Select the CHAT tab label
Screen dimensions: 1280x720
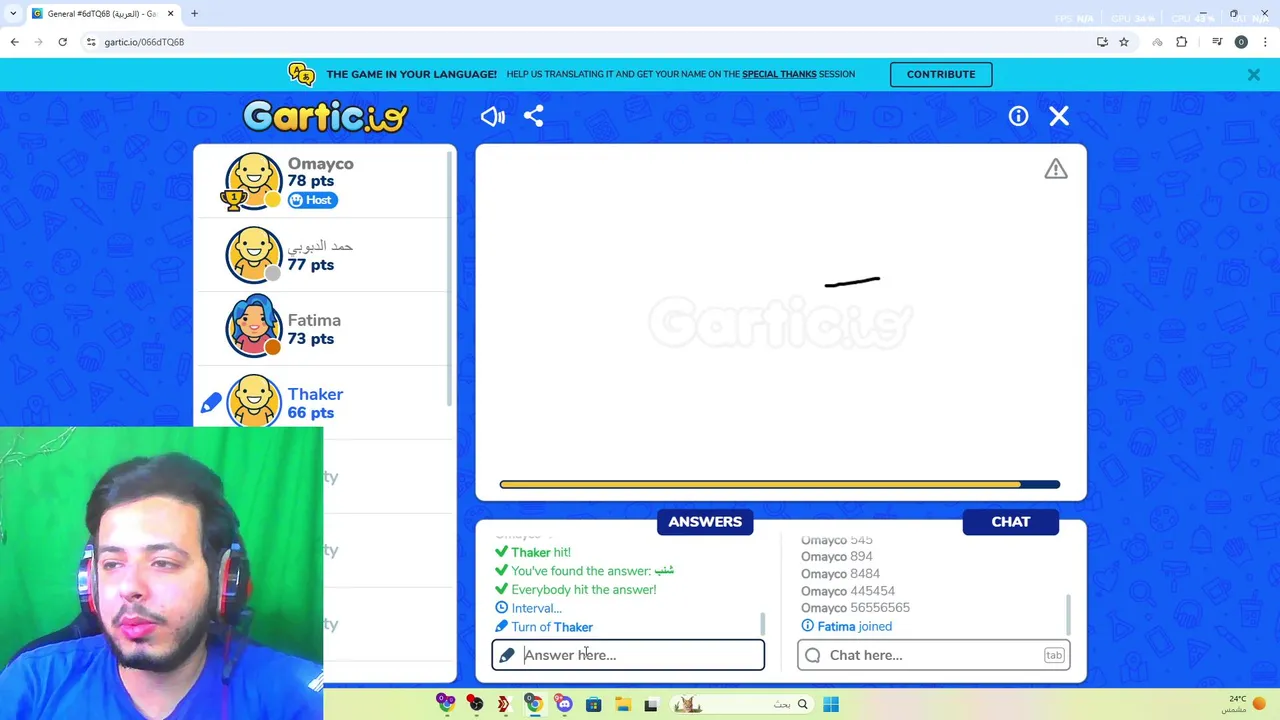click(1011, 522)
